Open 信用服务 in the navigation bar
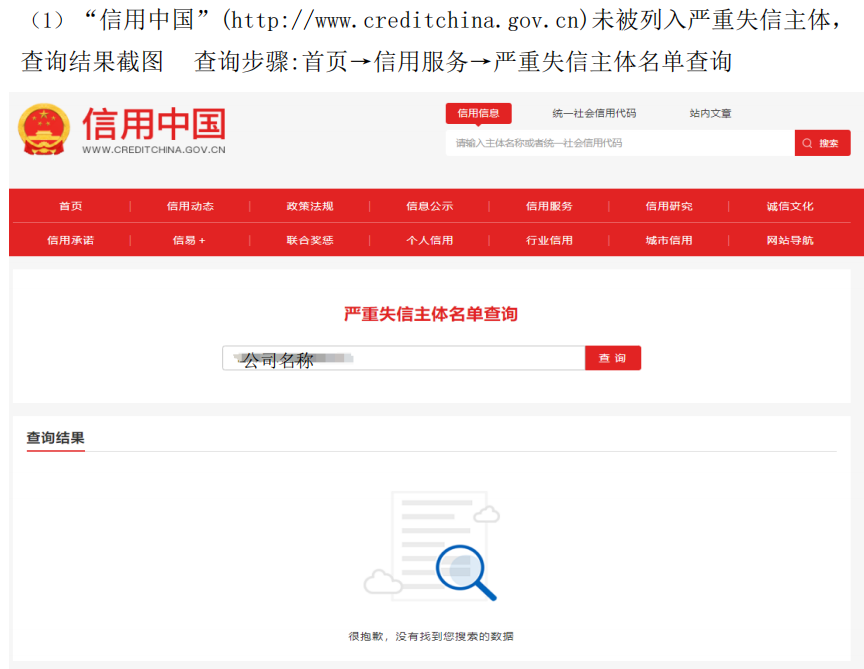The image size is (864, 669). click(549, 206)
